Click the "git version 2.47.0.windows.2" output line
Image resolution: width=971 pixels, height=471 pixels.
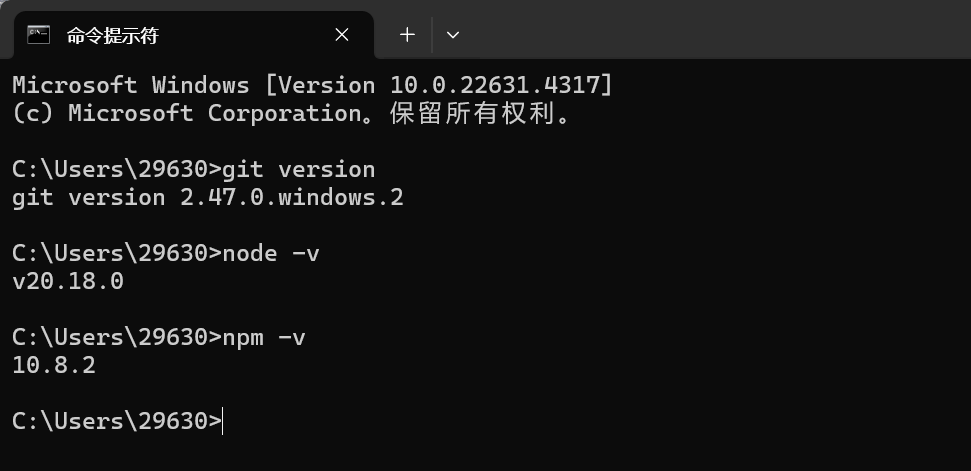tap(208, 197)
